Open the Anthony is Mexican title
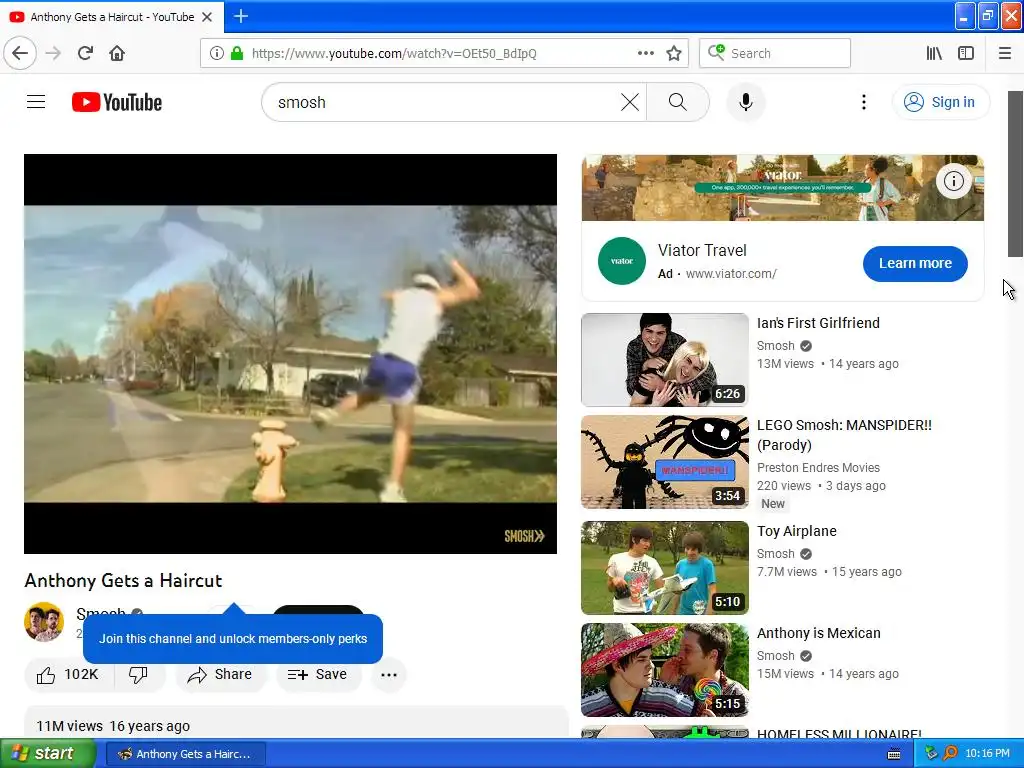The height and width of the screenshot is (768, 1024). coord(819,633)
